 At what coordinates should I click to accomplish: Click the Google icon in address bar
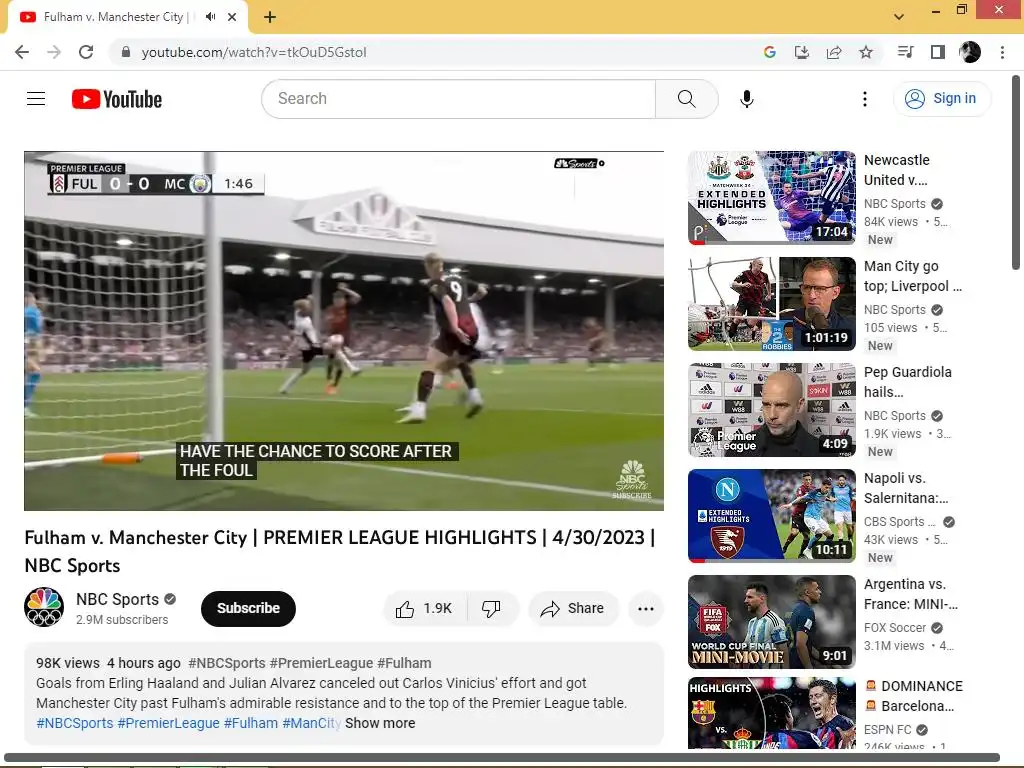tap(769, 52)
